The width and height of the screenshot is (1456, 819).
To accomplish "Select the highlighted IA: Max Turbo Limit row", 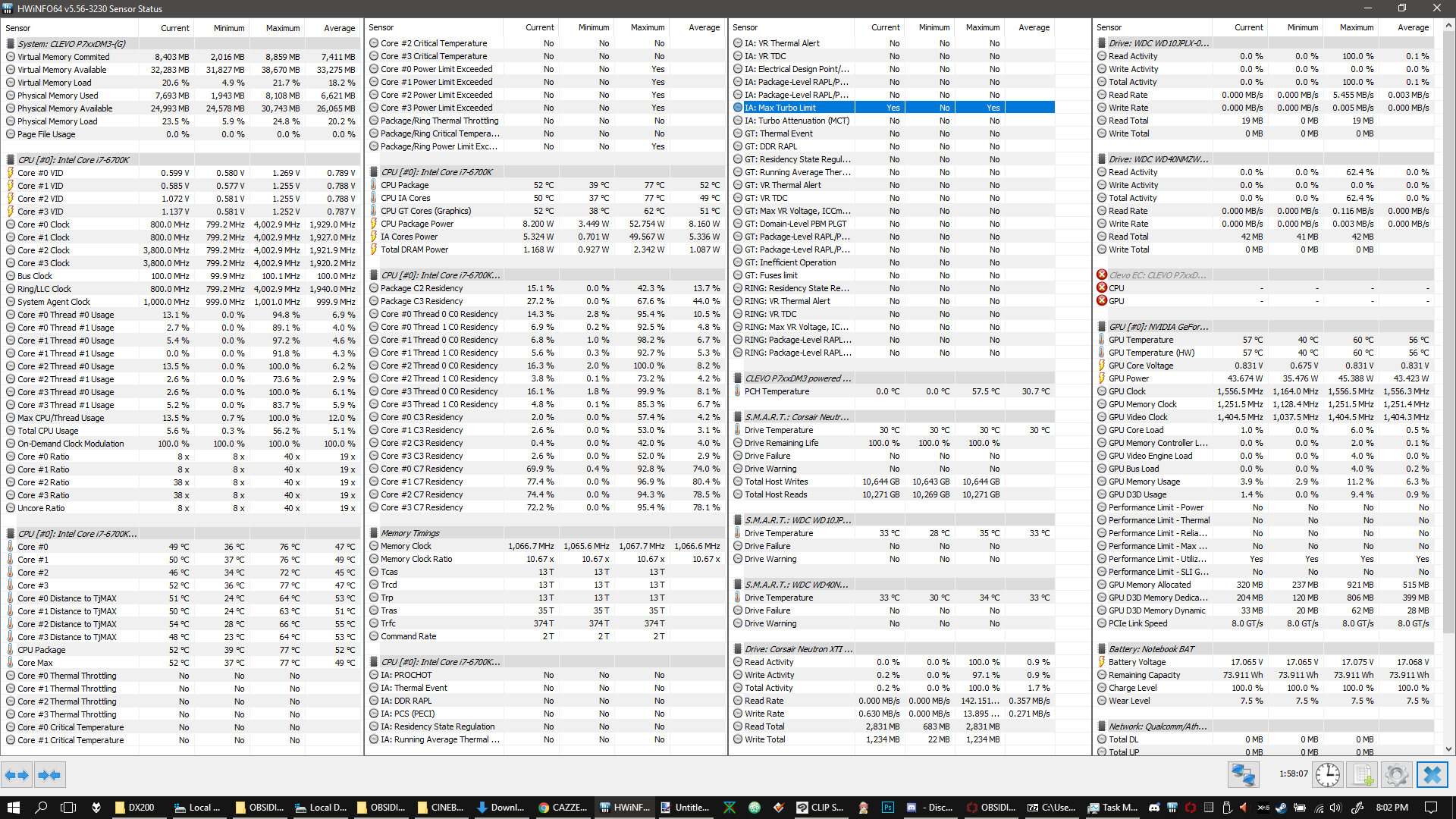I will [893, 108].
